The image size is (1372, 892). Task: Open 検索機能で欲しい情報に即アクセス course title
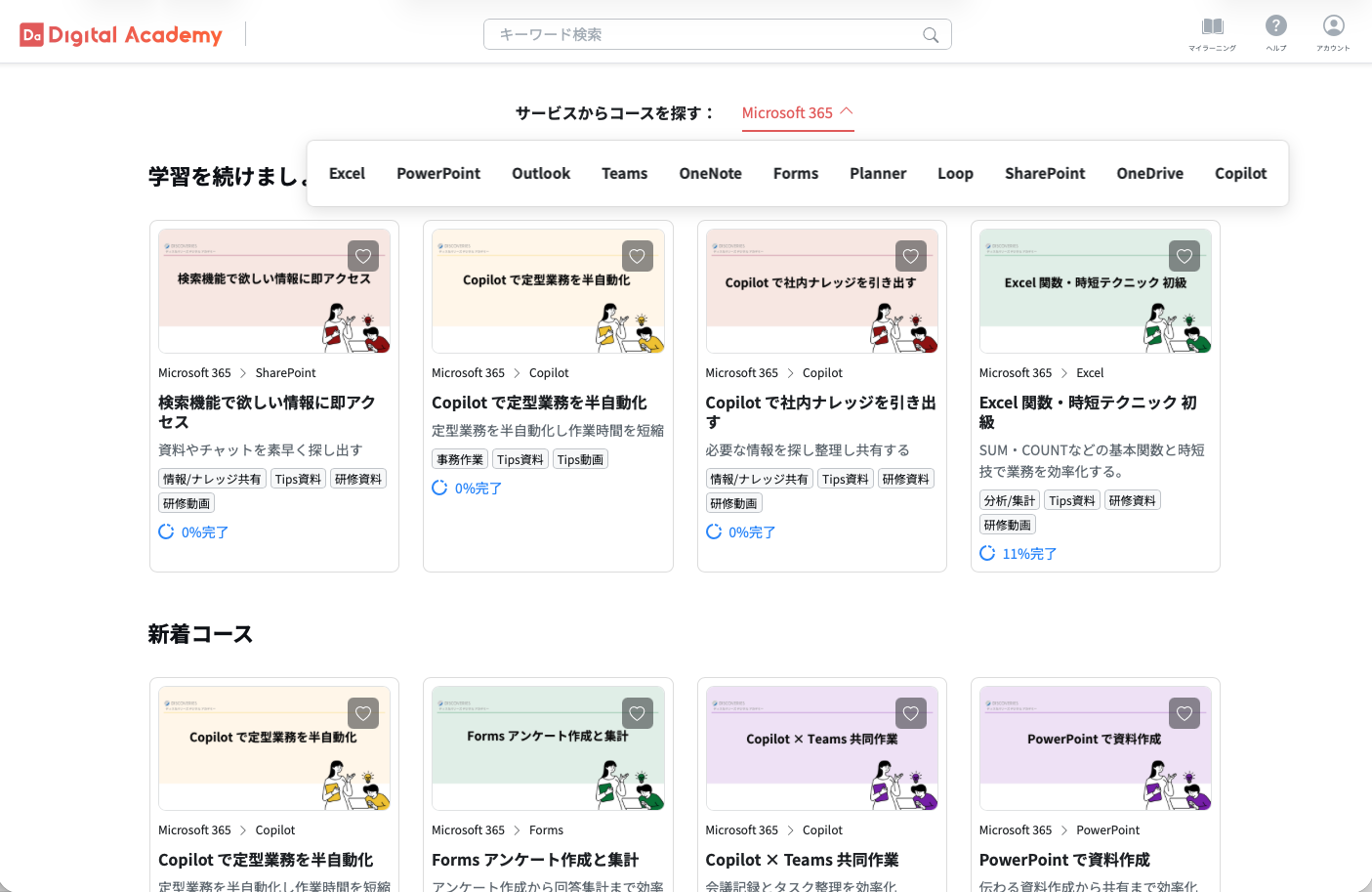click(x=267, y=412)
